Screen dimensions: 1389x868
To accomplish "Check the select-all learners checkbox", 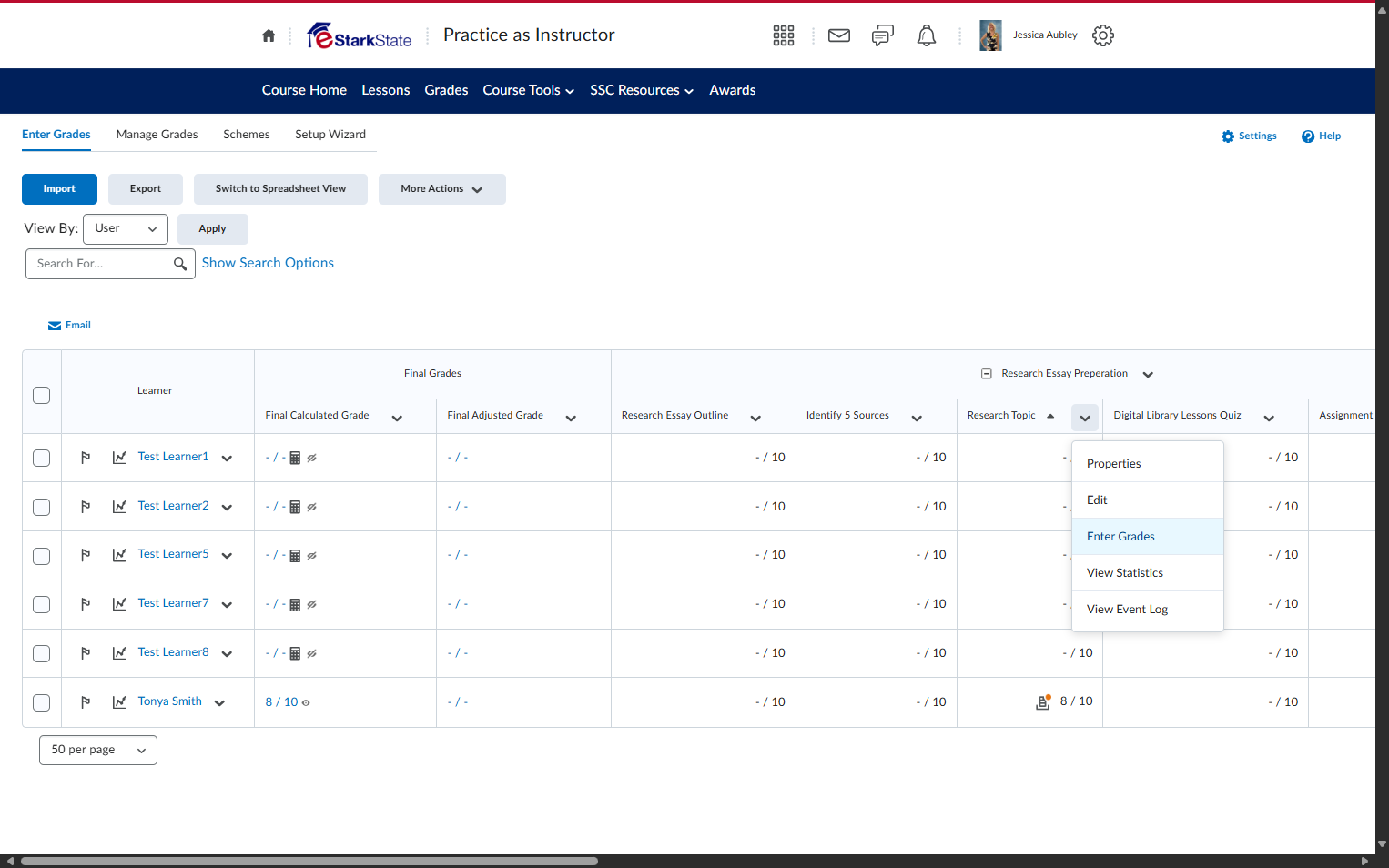I will pyautogui.click(x=41, y=395).
